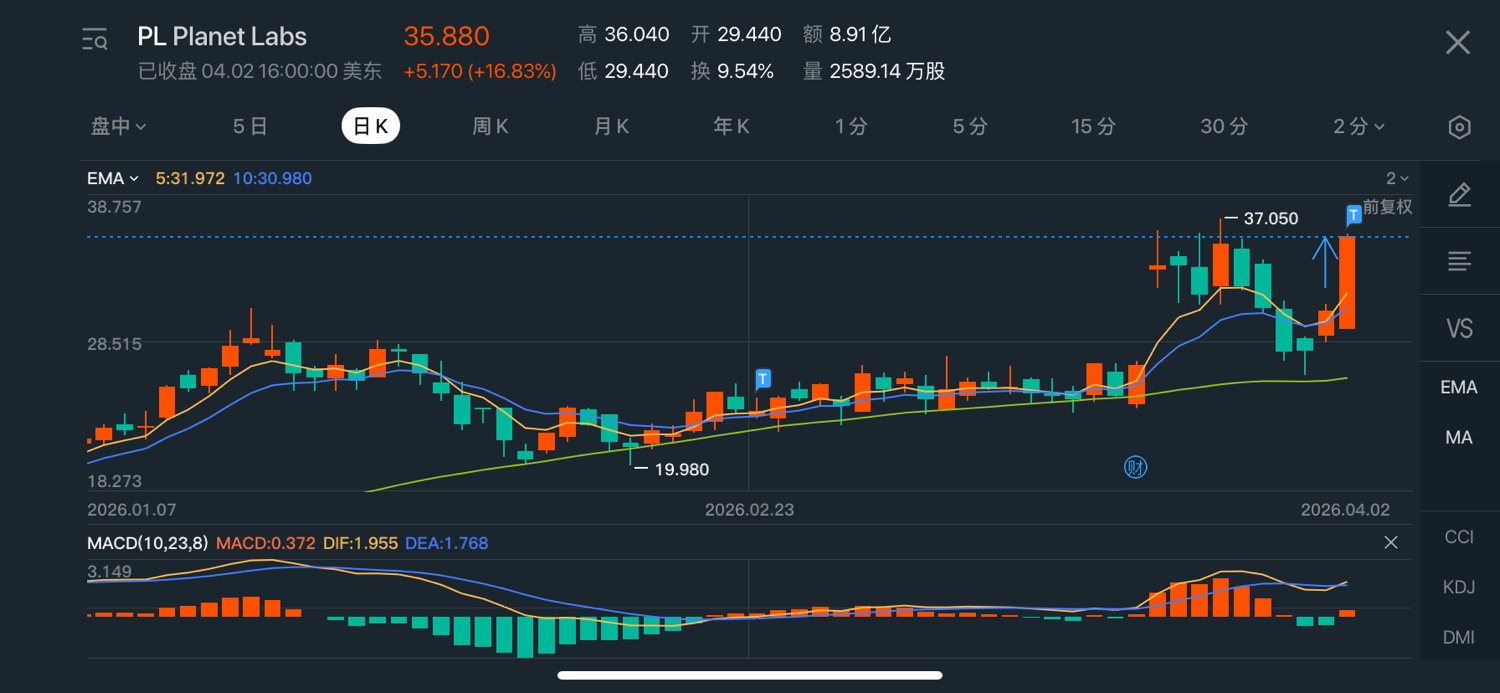Close the MACD indicator panel
Viewport: 1500px width, 693px height.
(1390, 543)
